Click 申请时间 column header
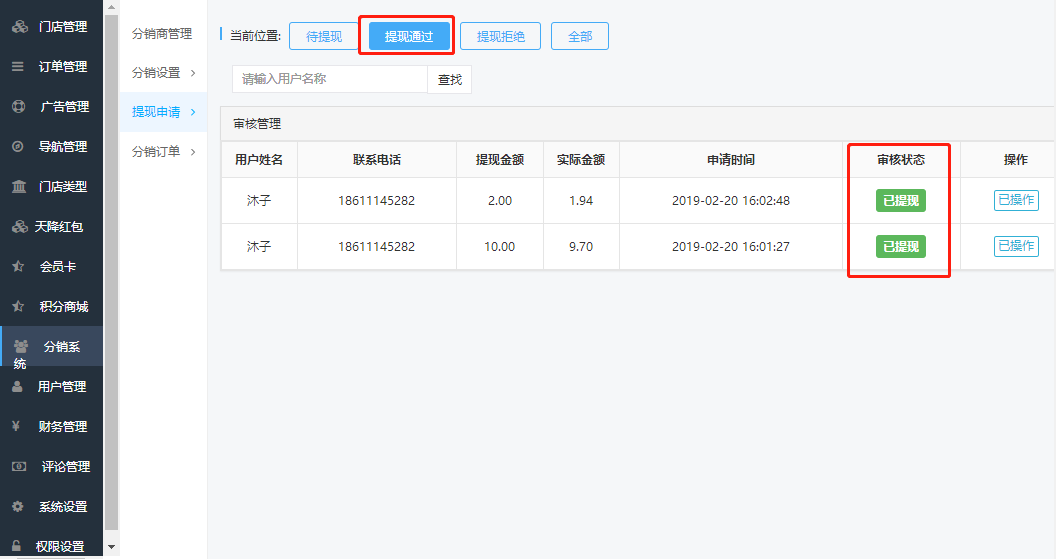The image size is (1056, 559). coord(731,160)
